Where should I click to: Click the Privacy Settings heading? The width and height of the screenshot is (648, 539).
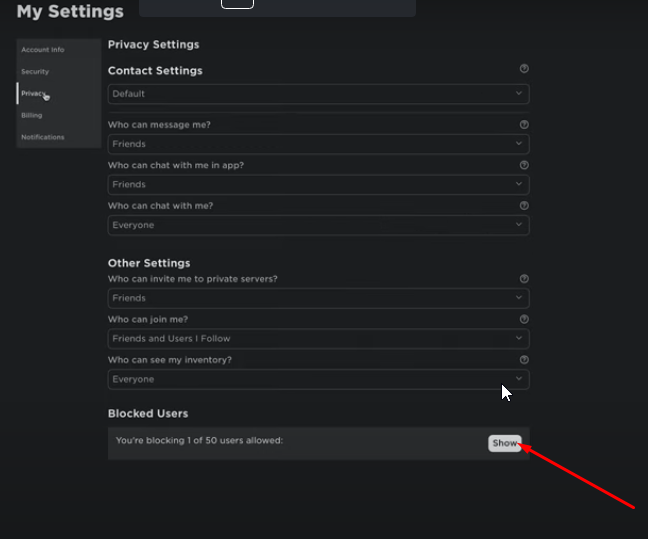click(x=153, y=44)
